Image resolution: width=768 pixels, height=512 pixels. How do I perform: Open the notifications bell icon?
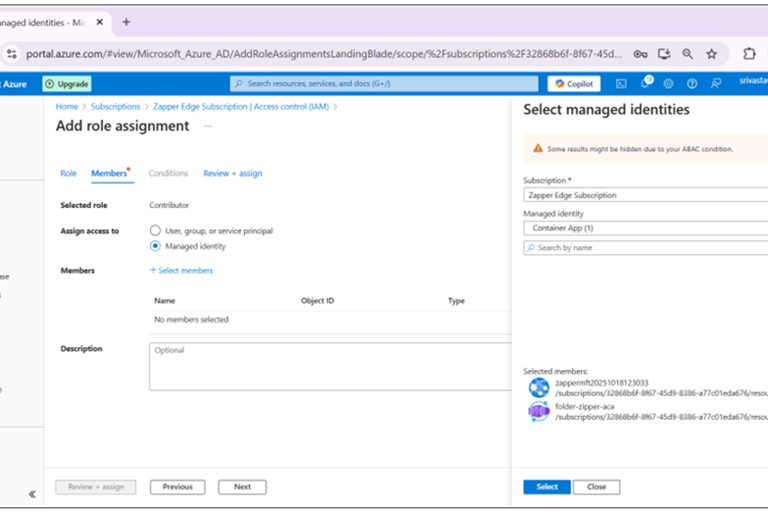(646, 83)
